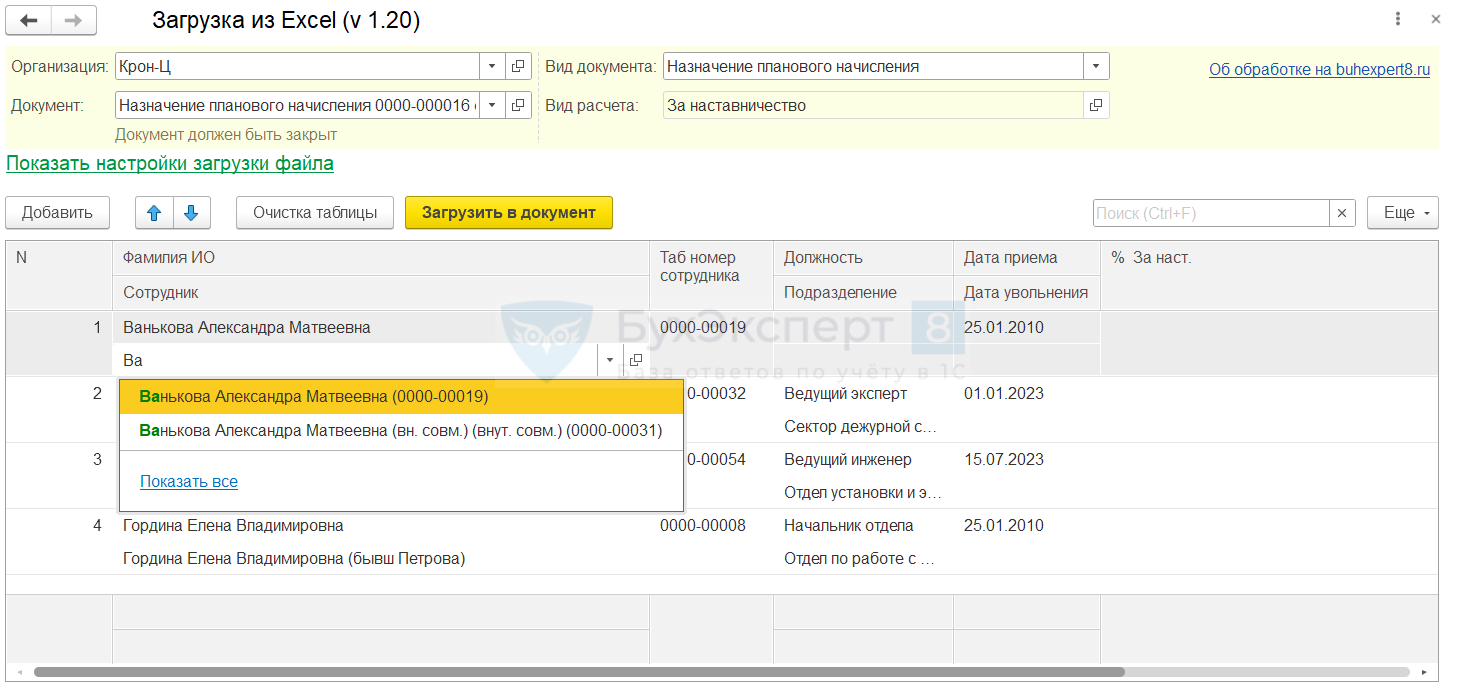Open the Еще dropdown menu
Image resolution: width=1468 pixels, height=686 pixels.
pos(1403,212)
